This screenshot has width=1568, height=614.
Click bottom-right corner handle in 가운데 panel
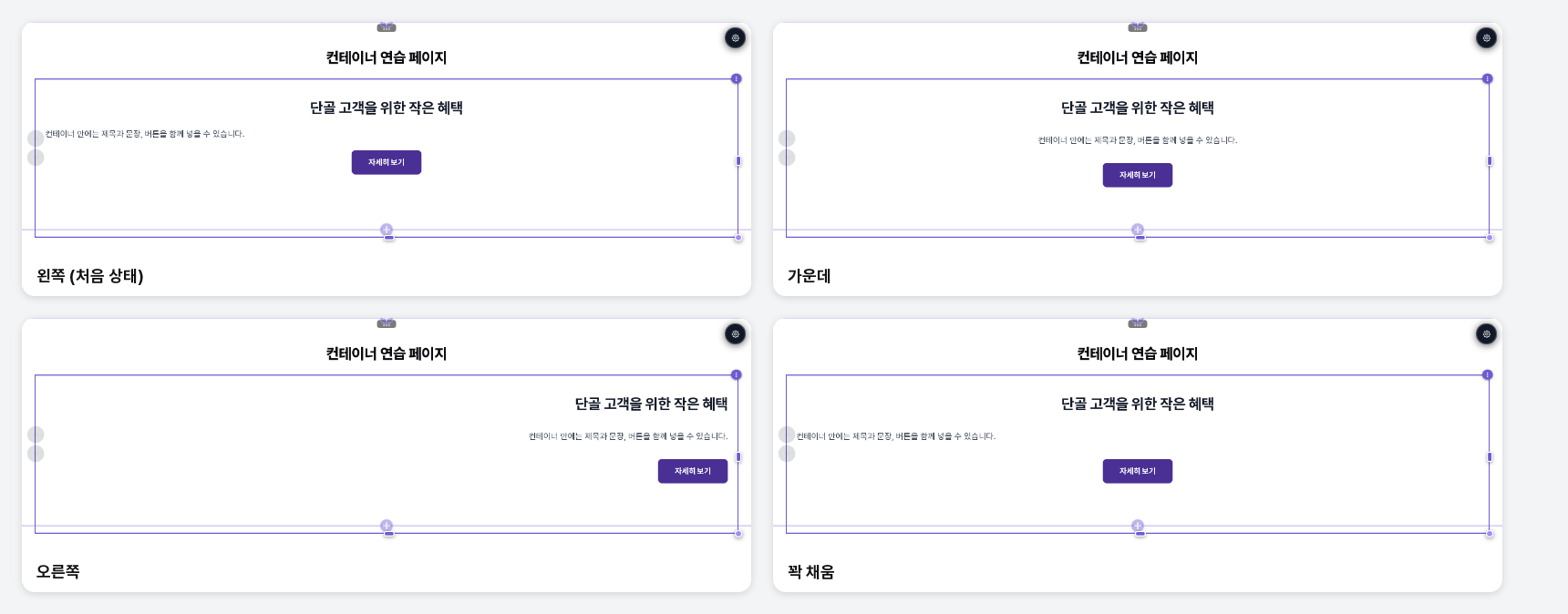point(1490,238)
